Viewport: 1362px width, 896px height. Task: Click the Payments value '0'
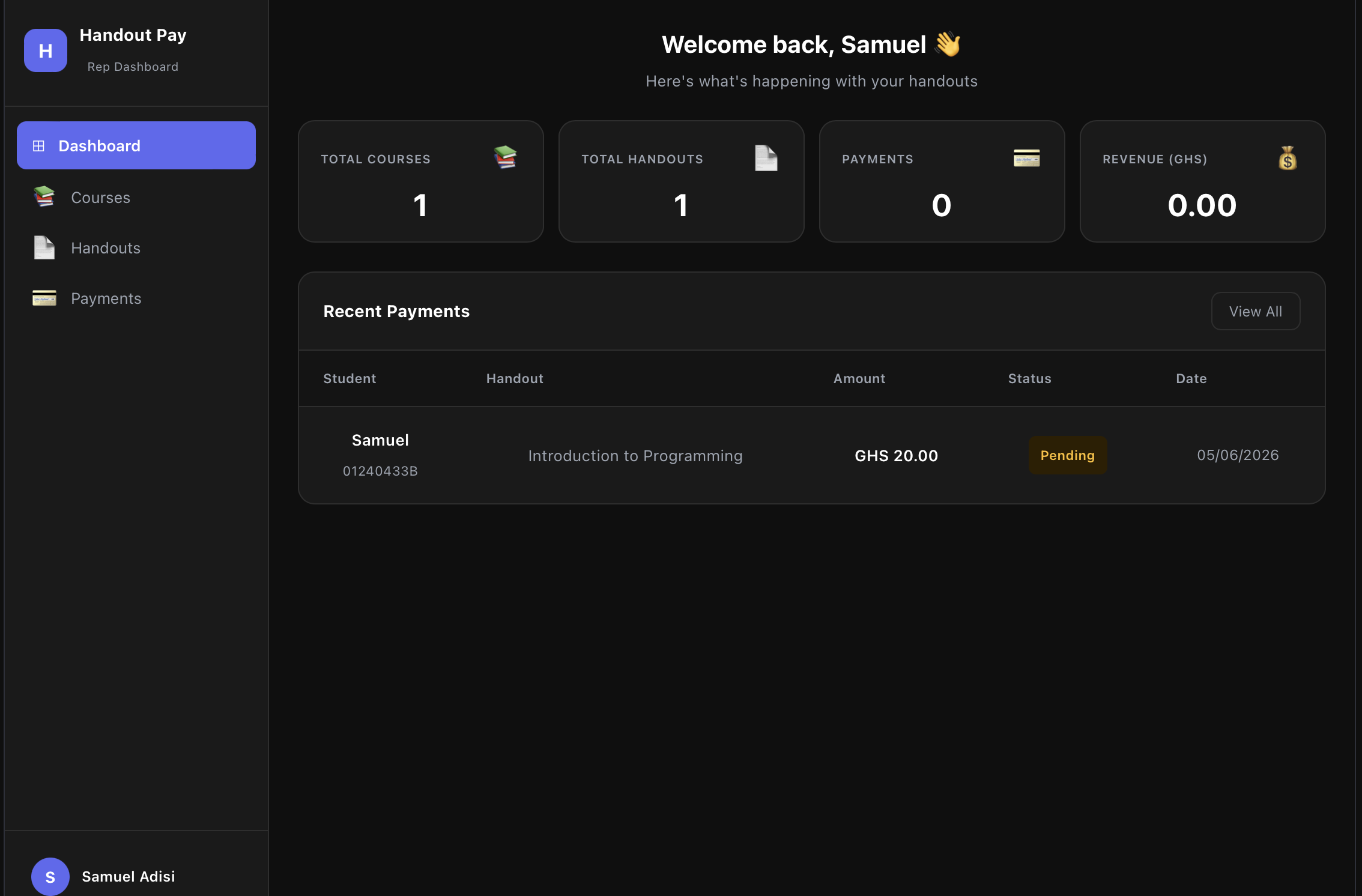(x=942, y=205)
